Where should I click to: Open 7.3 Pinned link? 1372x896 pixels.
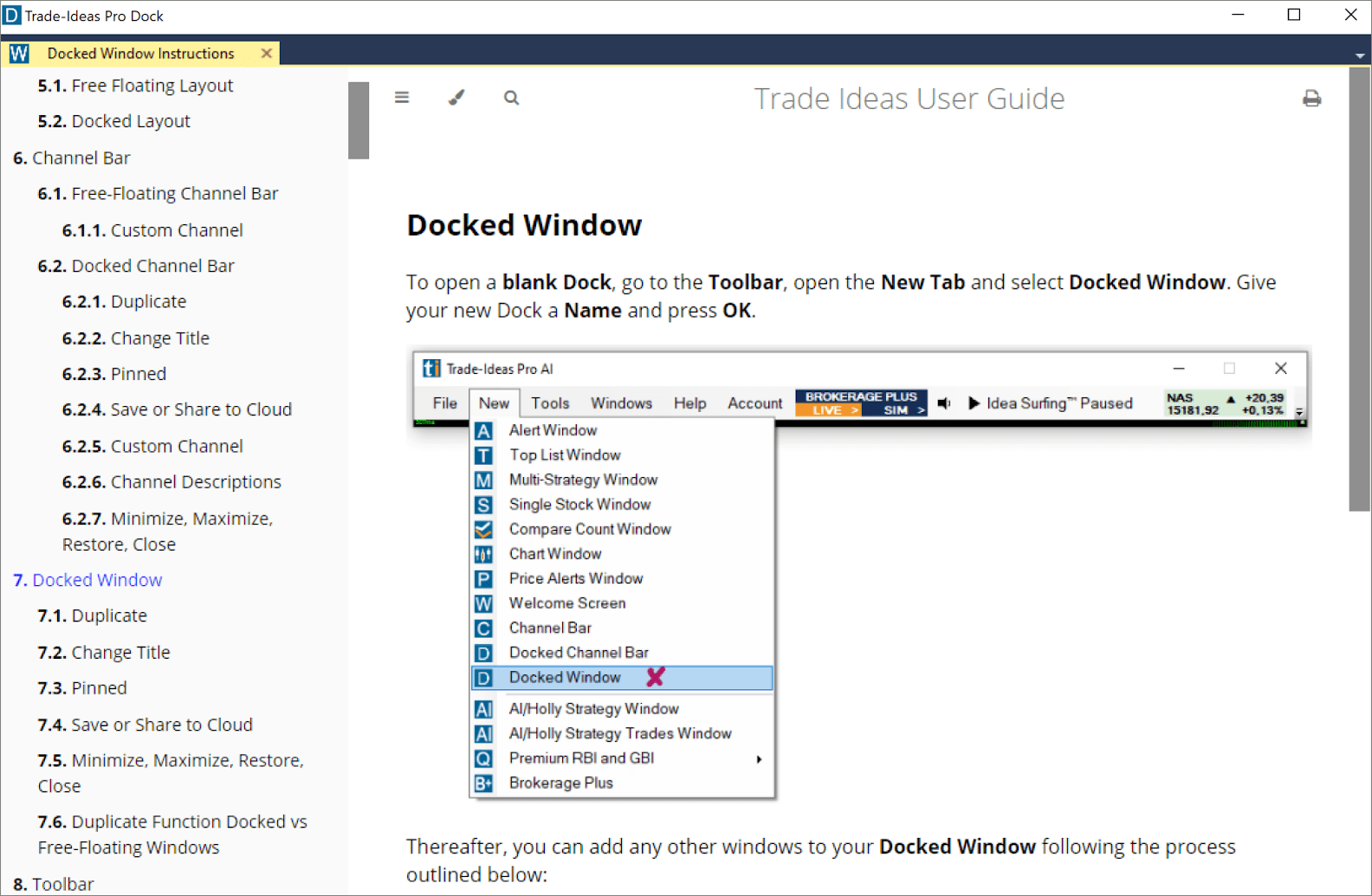coord(82,688)
